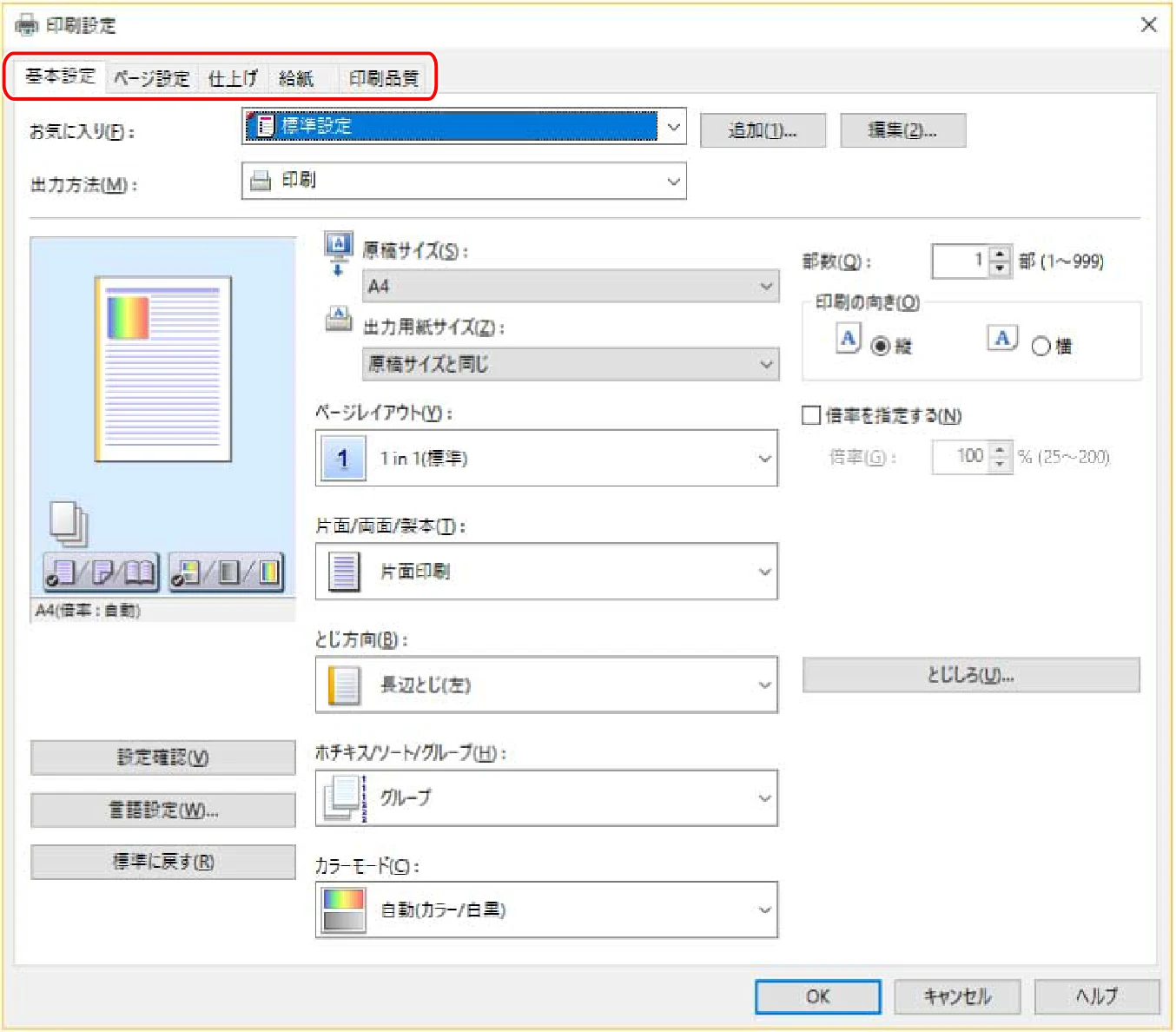This screenshot has width=1176, height=1032.
Task: Expand the 原稿サイズ dropdown showing A4
Action: click(570, 286)
